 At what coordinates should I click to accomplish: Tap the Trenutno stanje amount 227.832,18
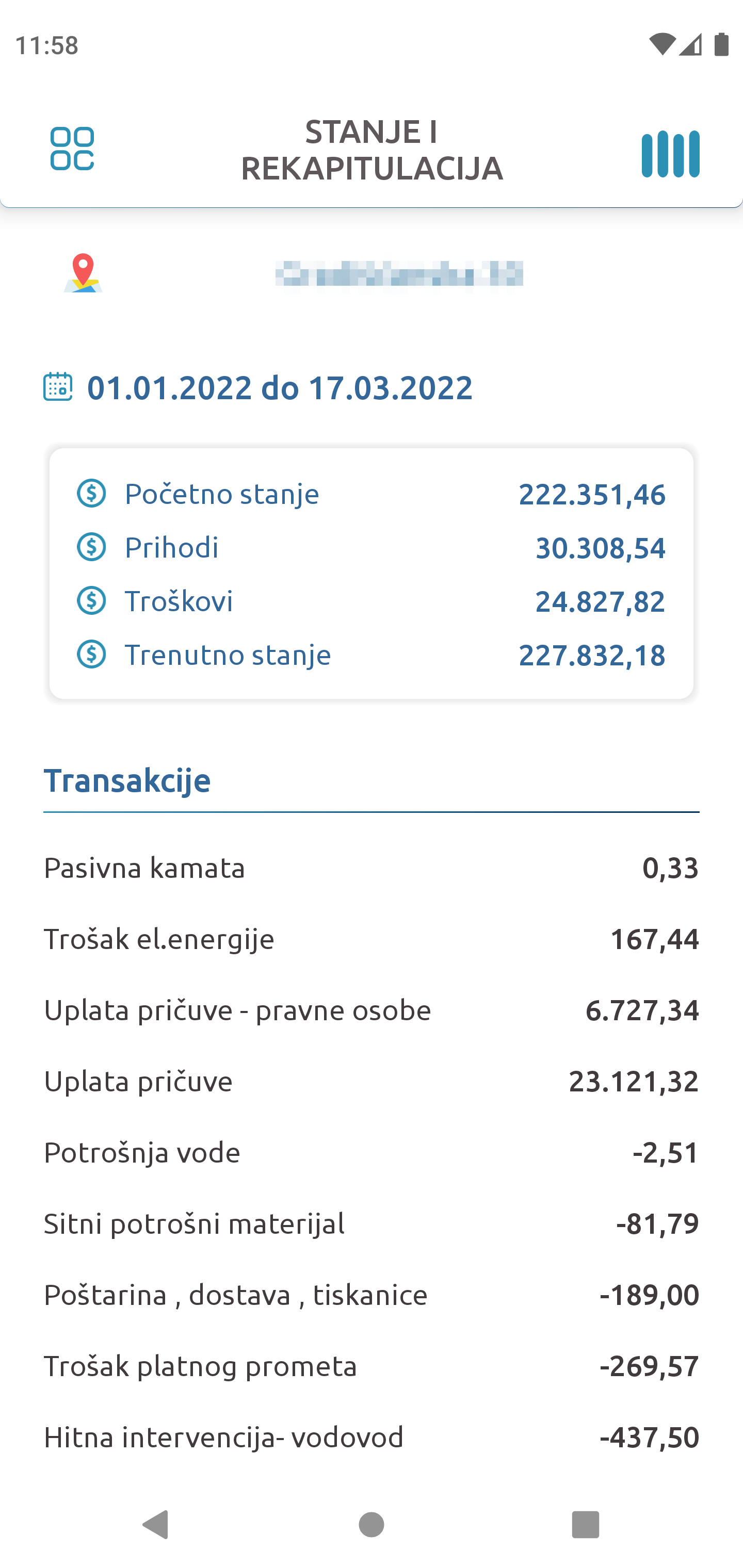pos(591,655)
